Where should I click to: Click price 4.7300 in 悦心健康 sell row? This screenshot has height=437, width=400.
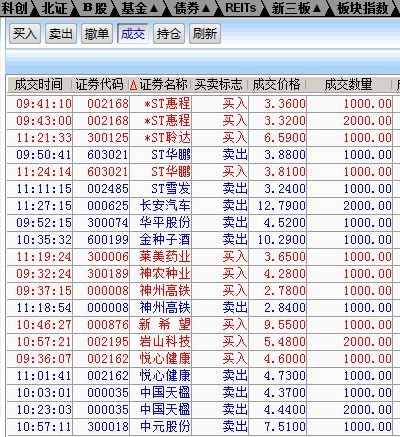pos(285,376)
